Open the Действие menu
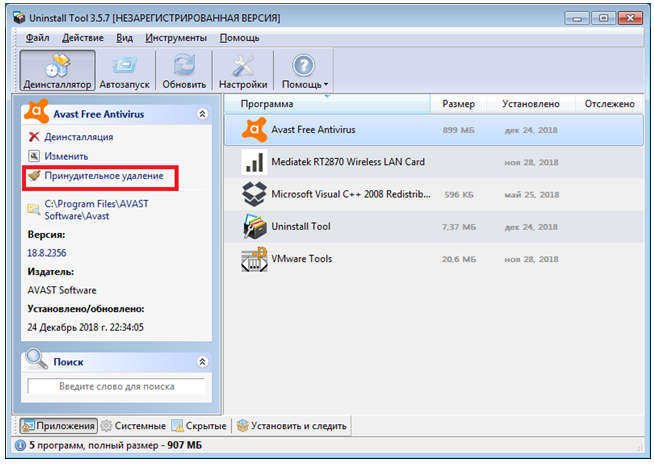 point(83,38)
